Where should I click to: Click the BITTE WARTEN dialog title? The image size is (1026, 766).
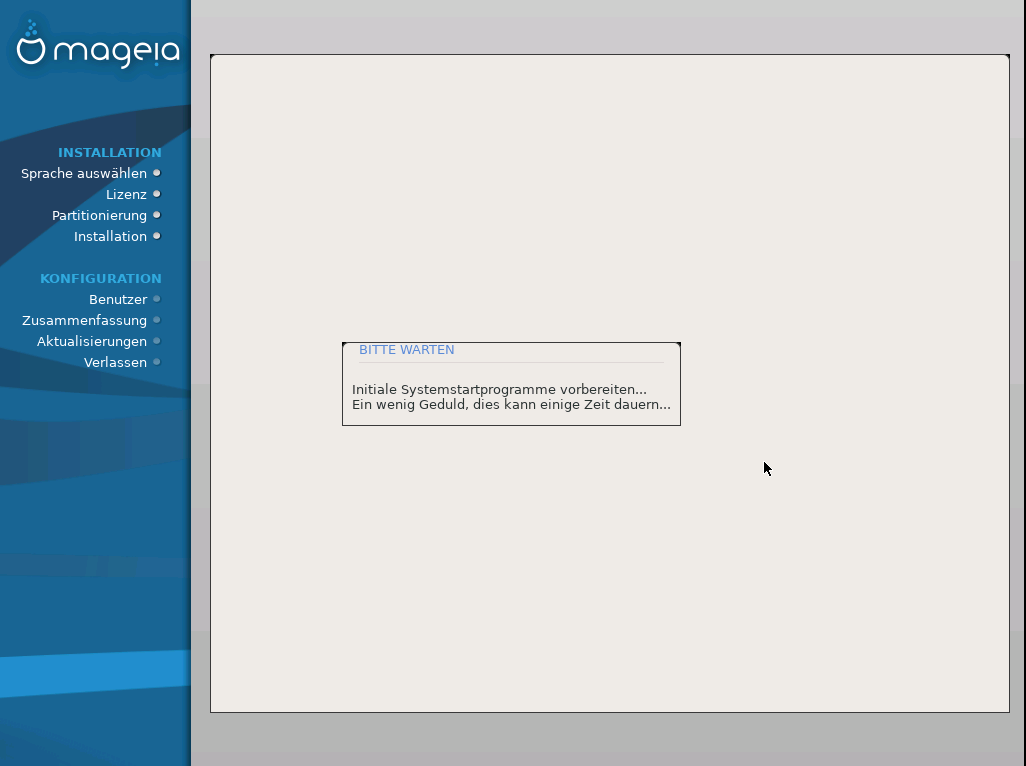pos(406,350)
